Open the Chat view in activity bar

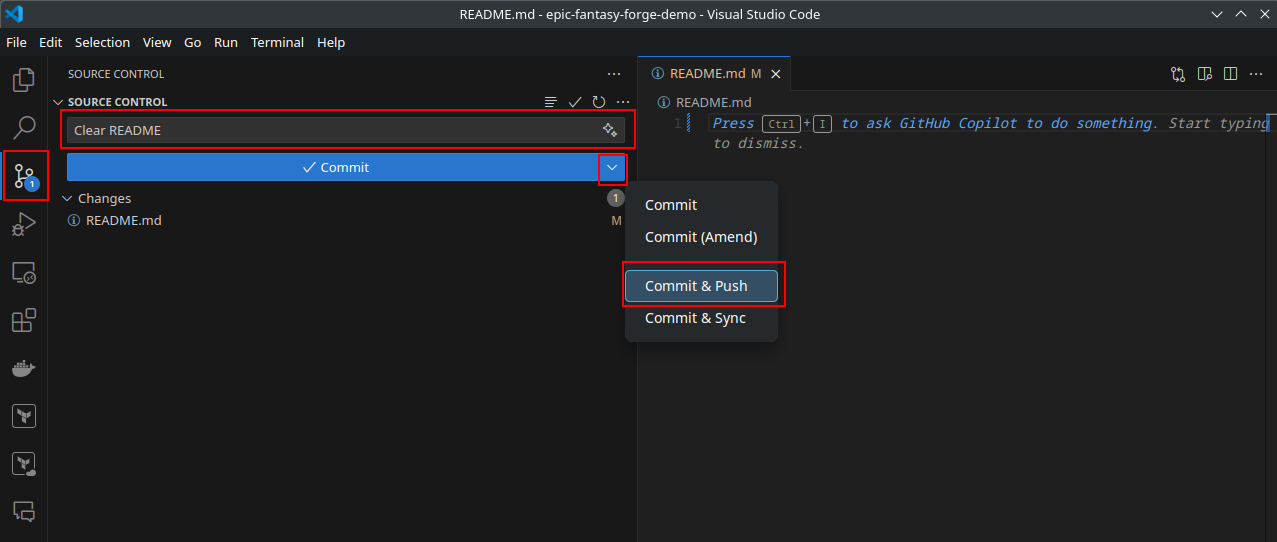[x=24, y=511]
